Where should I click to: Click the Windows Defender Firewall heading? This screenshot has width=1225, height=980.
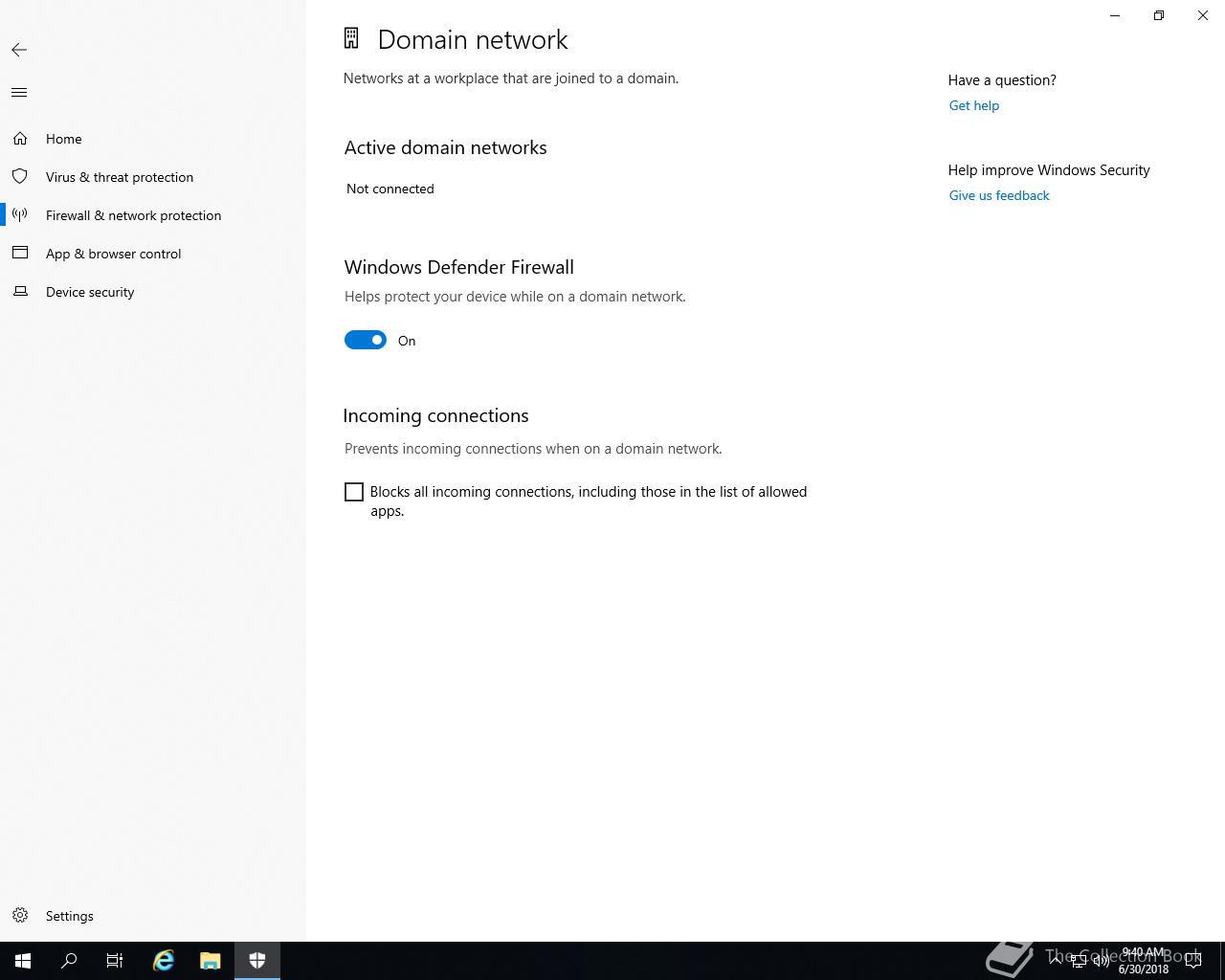459,267
